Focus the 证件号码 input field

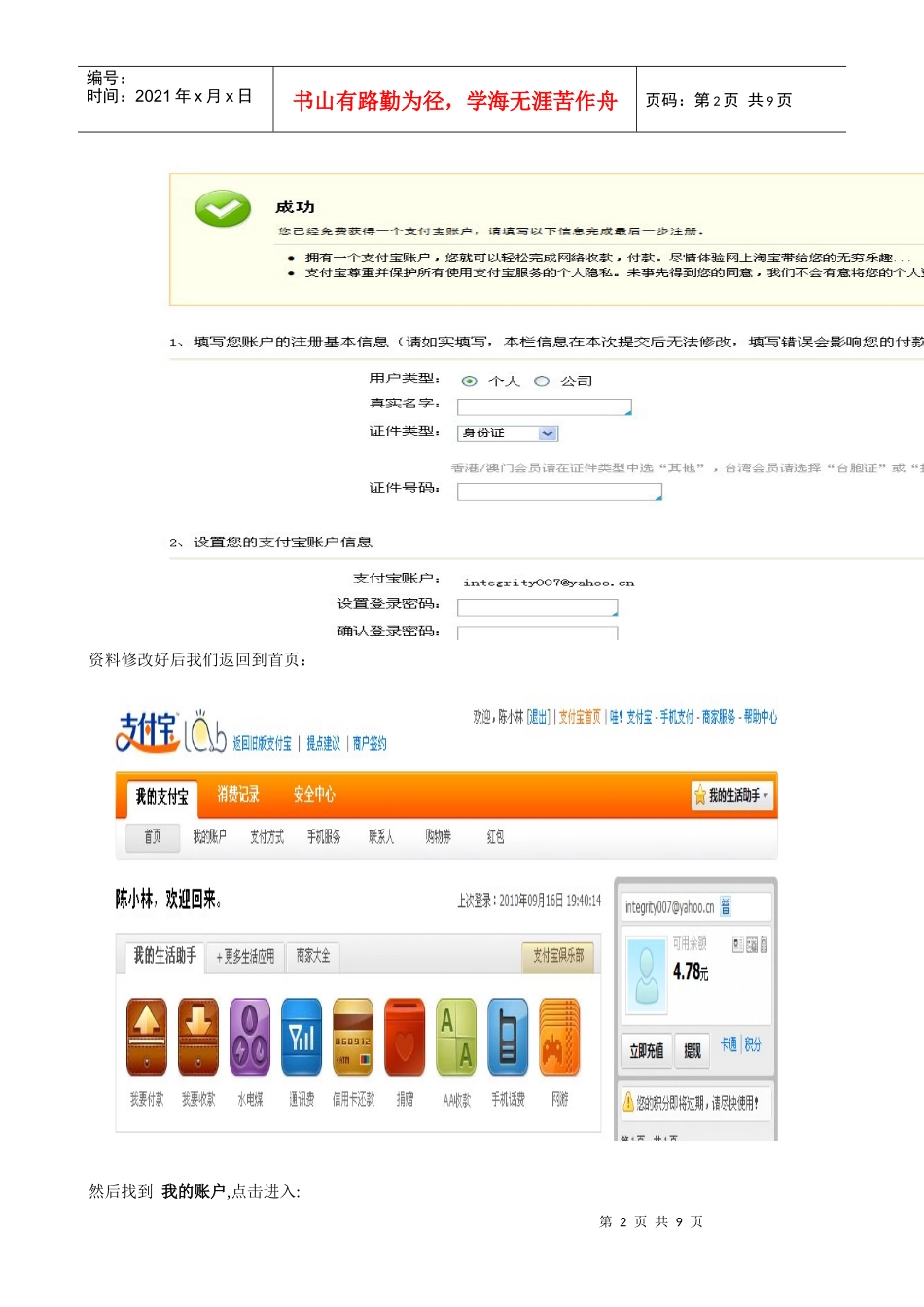tap(559, 492)
